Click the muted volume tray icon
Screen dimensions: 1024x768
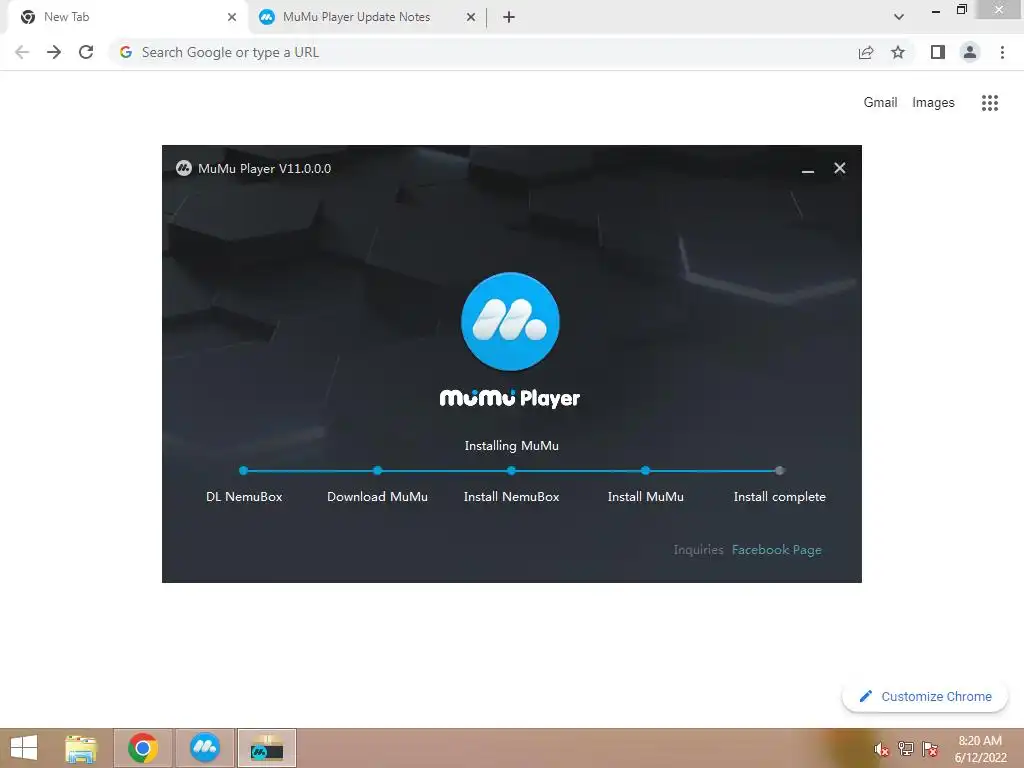tap(882, 749)
